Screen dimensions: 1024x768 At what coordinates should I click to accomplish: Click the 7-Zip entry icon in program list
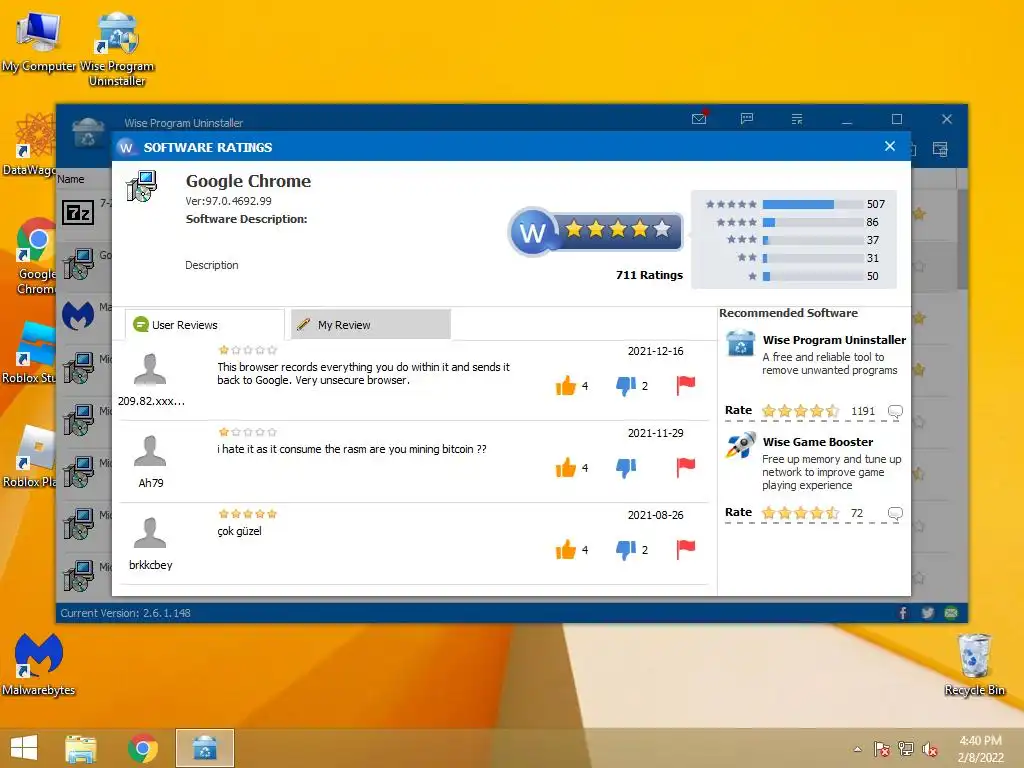click(78, 213)
